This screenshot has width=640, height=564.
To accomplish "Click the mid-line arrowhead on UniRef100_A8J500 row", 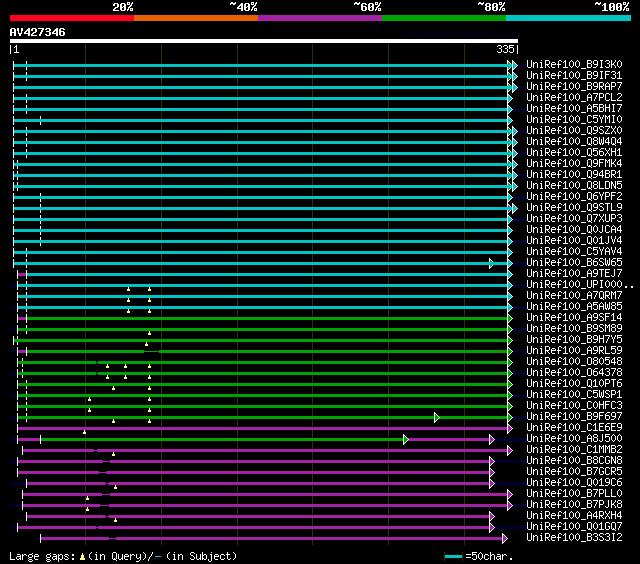I will (406, 439).
